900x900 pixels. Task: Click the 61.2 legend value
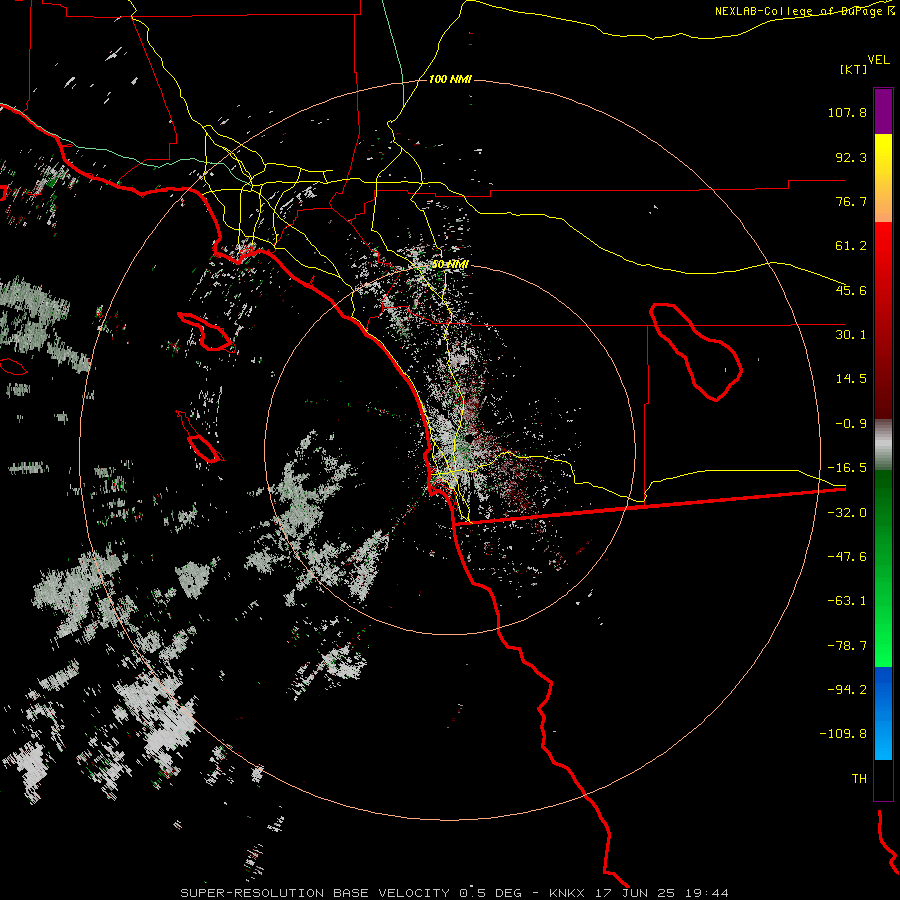(x=851, y=246)
